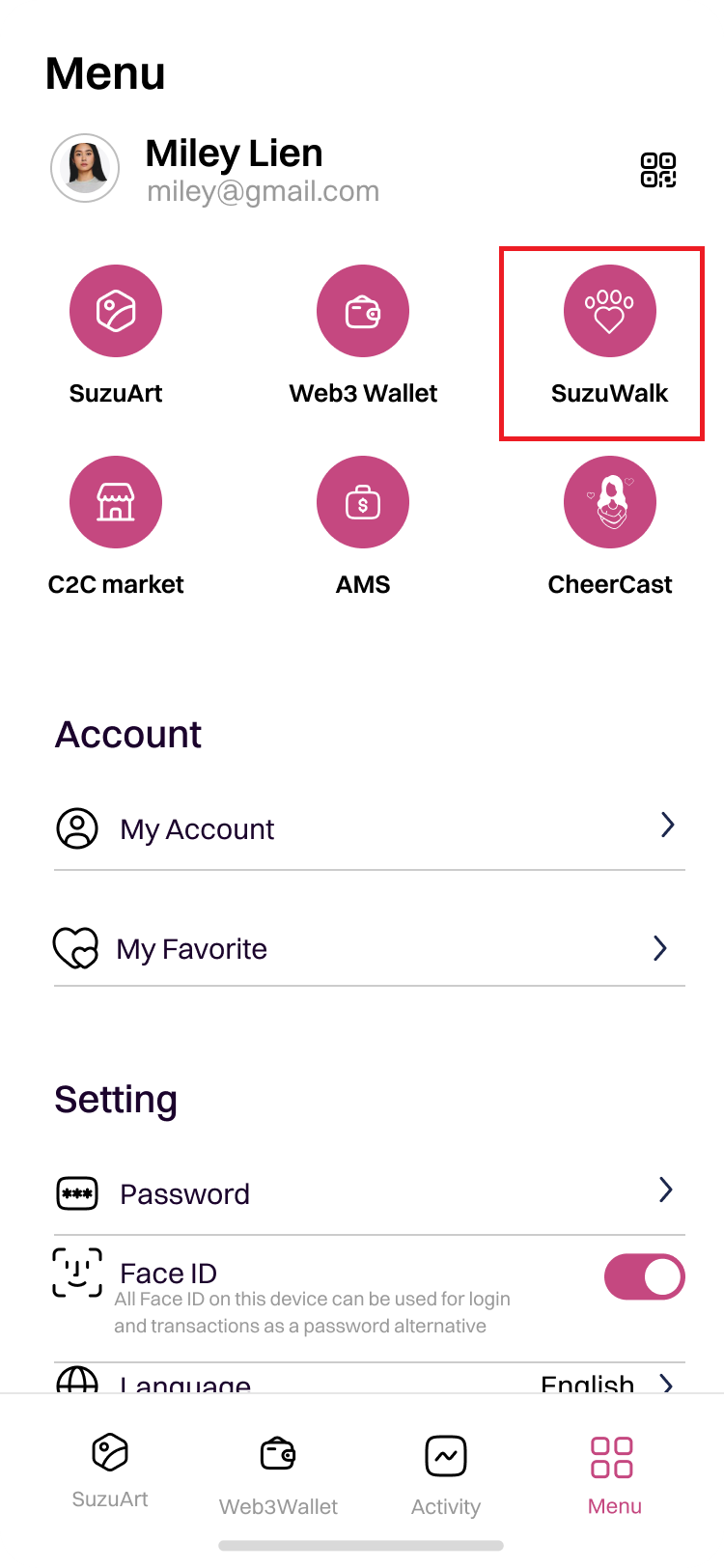The width and height of the screenshot is (724, 1568).
Task: Click the Password setting label
Action: [x=184, y=1194]
